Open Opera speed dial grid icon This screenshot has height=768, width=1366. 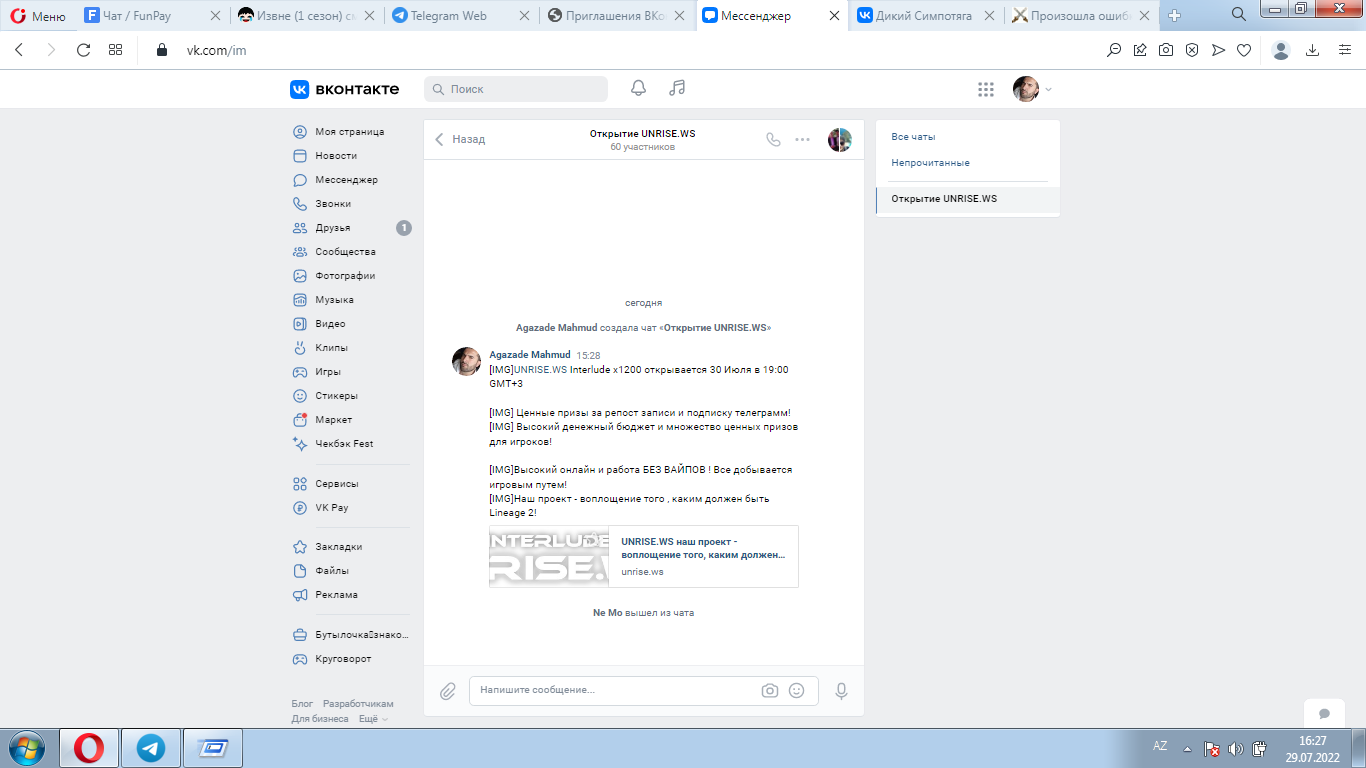coord(115,50)
